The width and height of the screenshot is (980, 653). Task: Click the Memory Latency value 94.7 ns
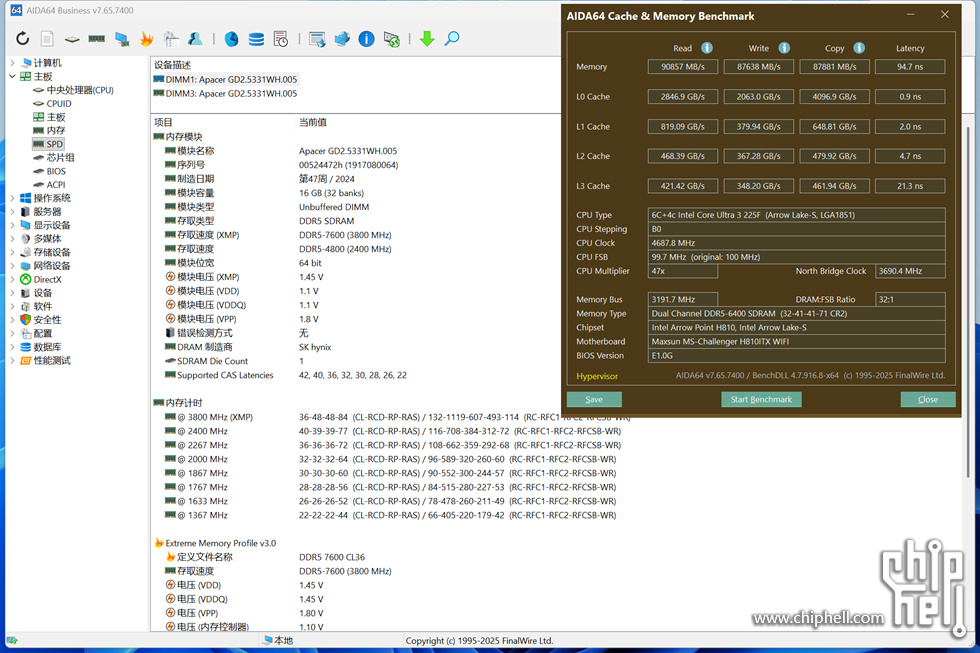tap(910, 67)
